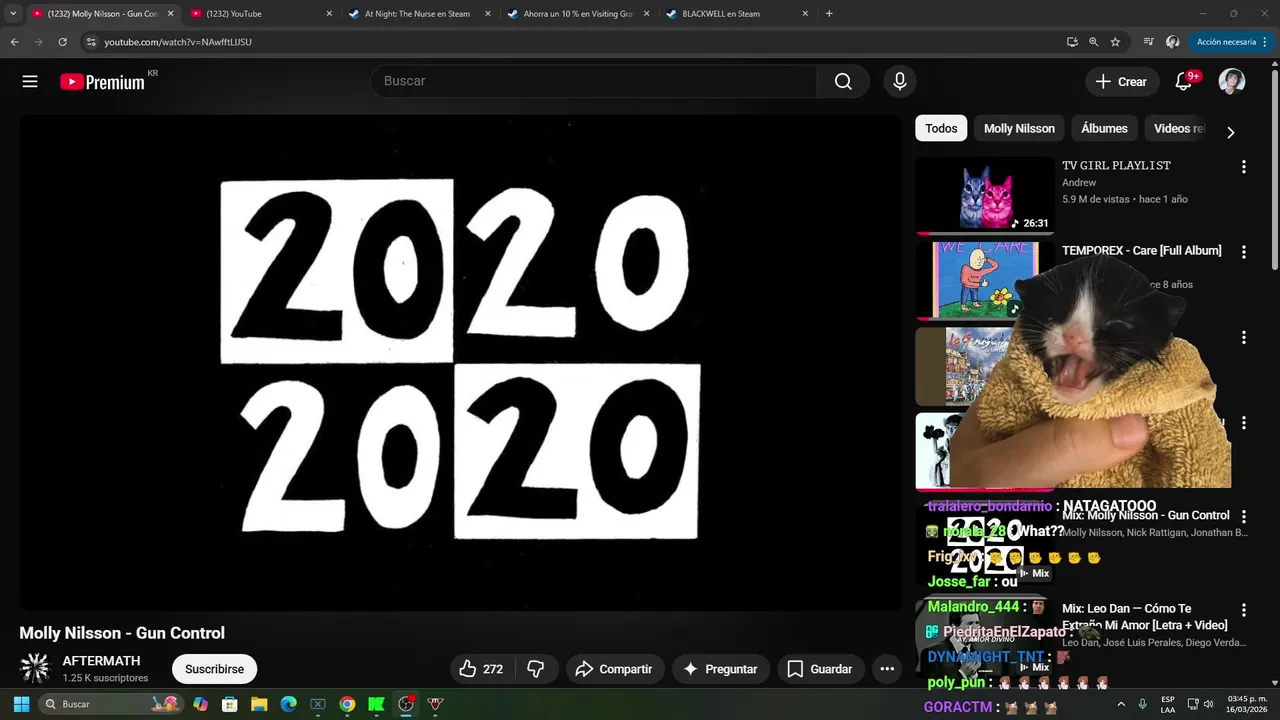The image size is (1280, 720).
Task: Select the Álbumes filter chip
Action: [1104, 128]
